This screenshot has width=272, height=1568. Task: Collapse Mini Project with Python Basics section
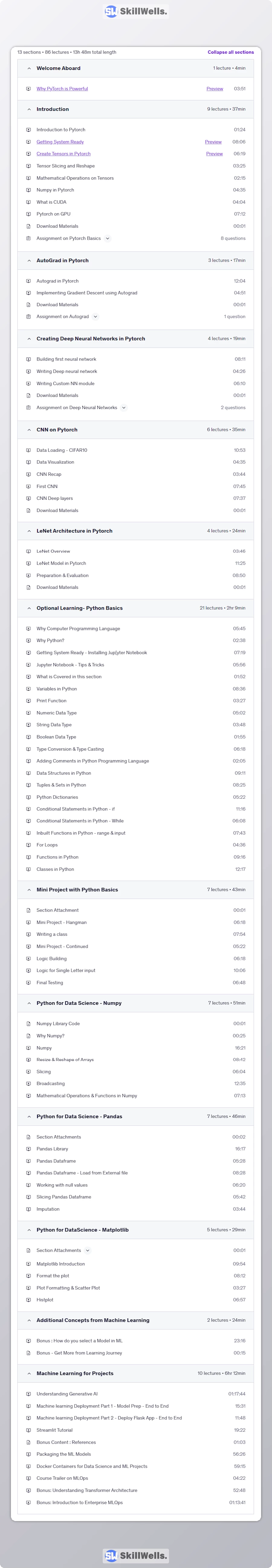[x=29, y=890]
